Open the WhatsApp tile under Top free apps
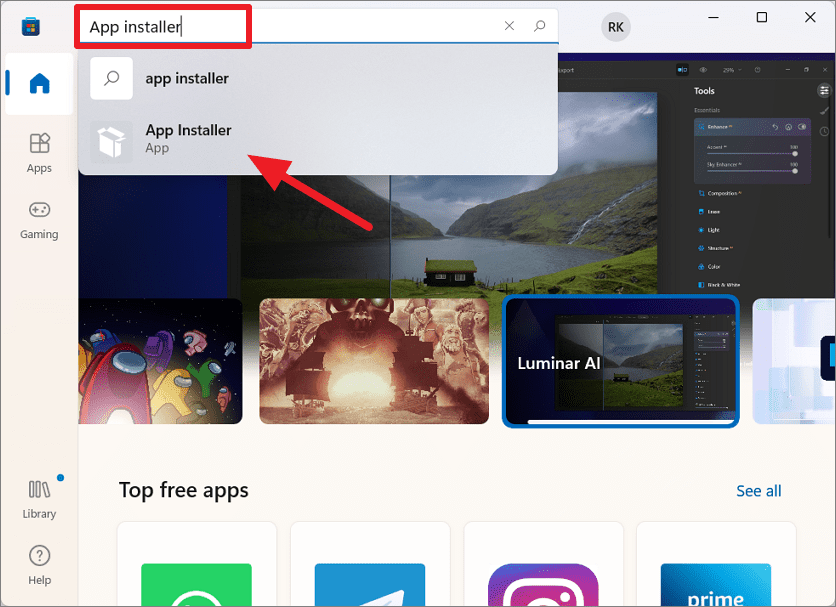The image size is (836, 607). [x=196, y=583]
